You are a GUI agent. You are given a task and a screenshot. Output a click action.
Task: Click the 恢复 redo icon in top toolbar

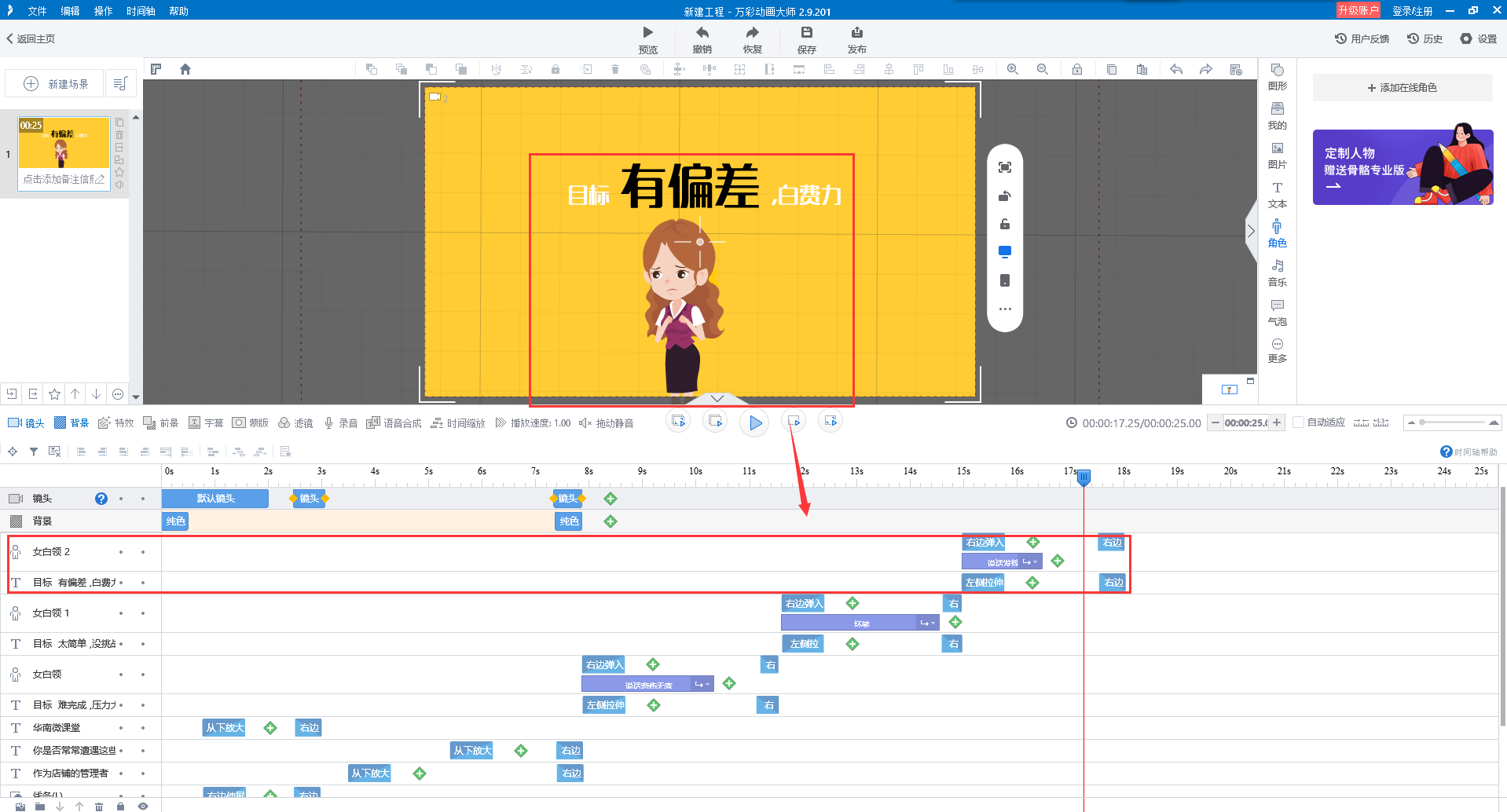[753, 32]
